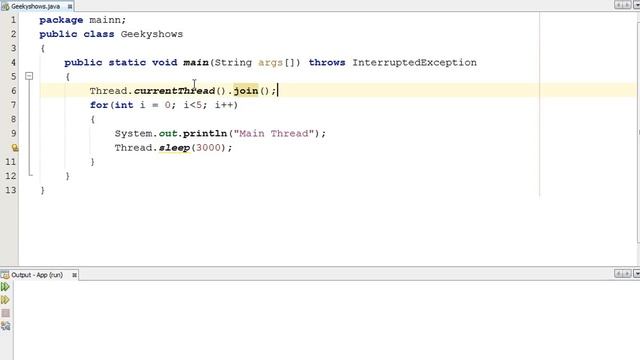This screenshot has height=360, width=640.
Task: Click the 'for' keyword on line 7
Action: click(99, 105)
